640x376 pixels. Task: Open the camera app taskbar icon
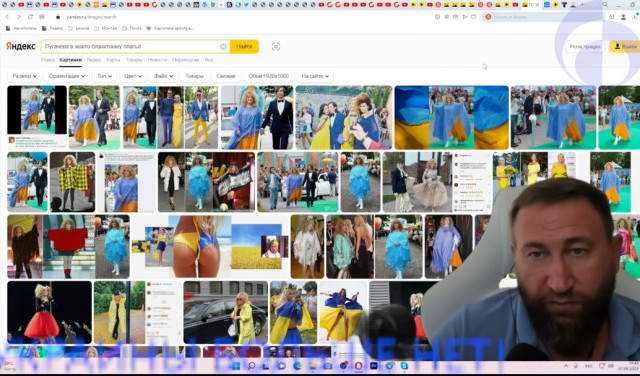(328, 365)
